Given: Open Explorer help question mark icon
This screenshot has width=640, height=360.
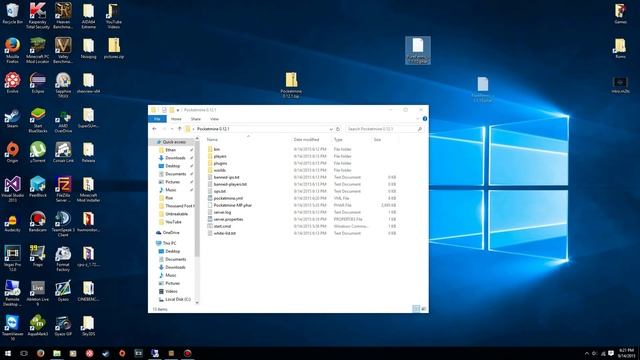Looking at the screenshot, I should 424,119.
